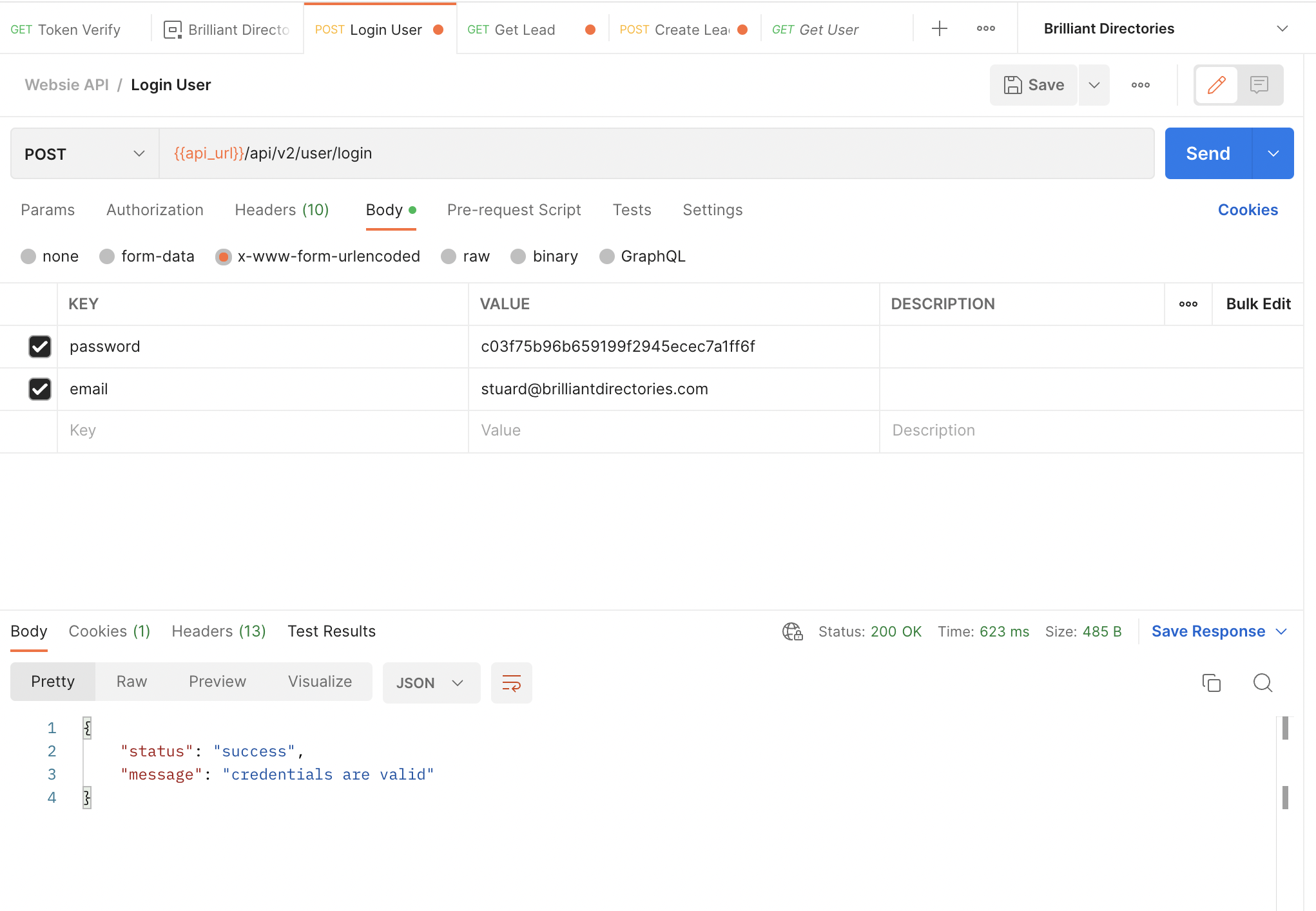The image size is (1316, 911).
Task: Open the tab overflow ellipsis menu
Action: coord(985,29)
